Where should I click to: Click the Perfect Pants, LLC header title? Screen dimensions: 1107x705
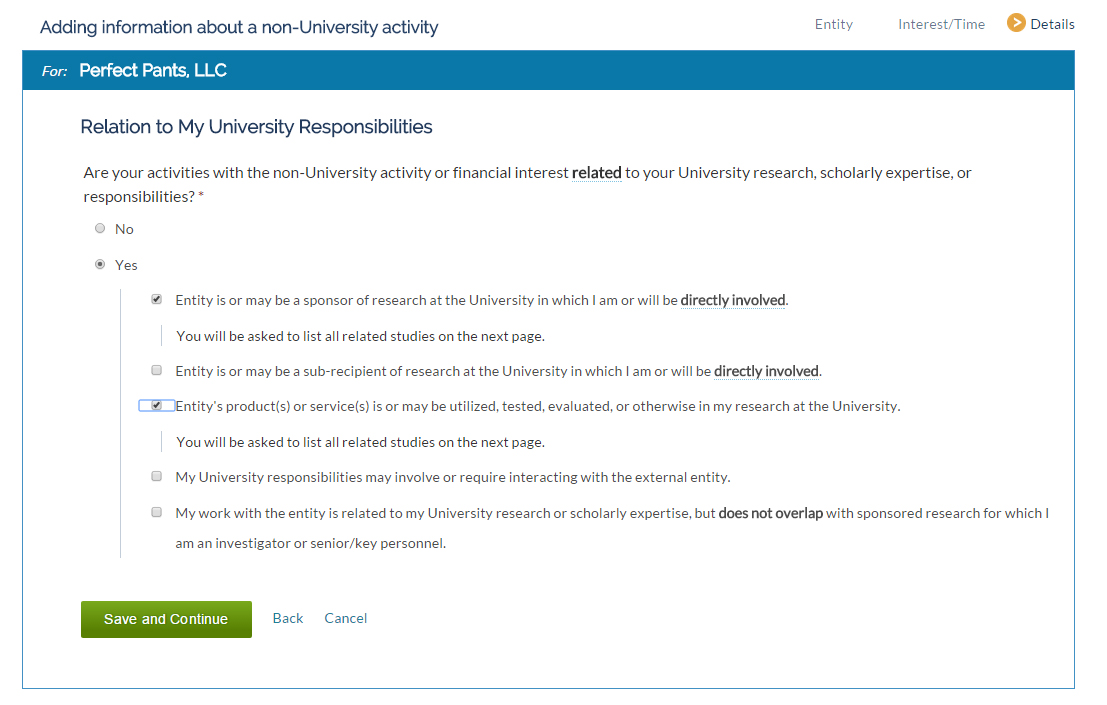click(x=153, y=71)
